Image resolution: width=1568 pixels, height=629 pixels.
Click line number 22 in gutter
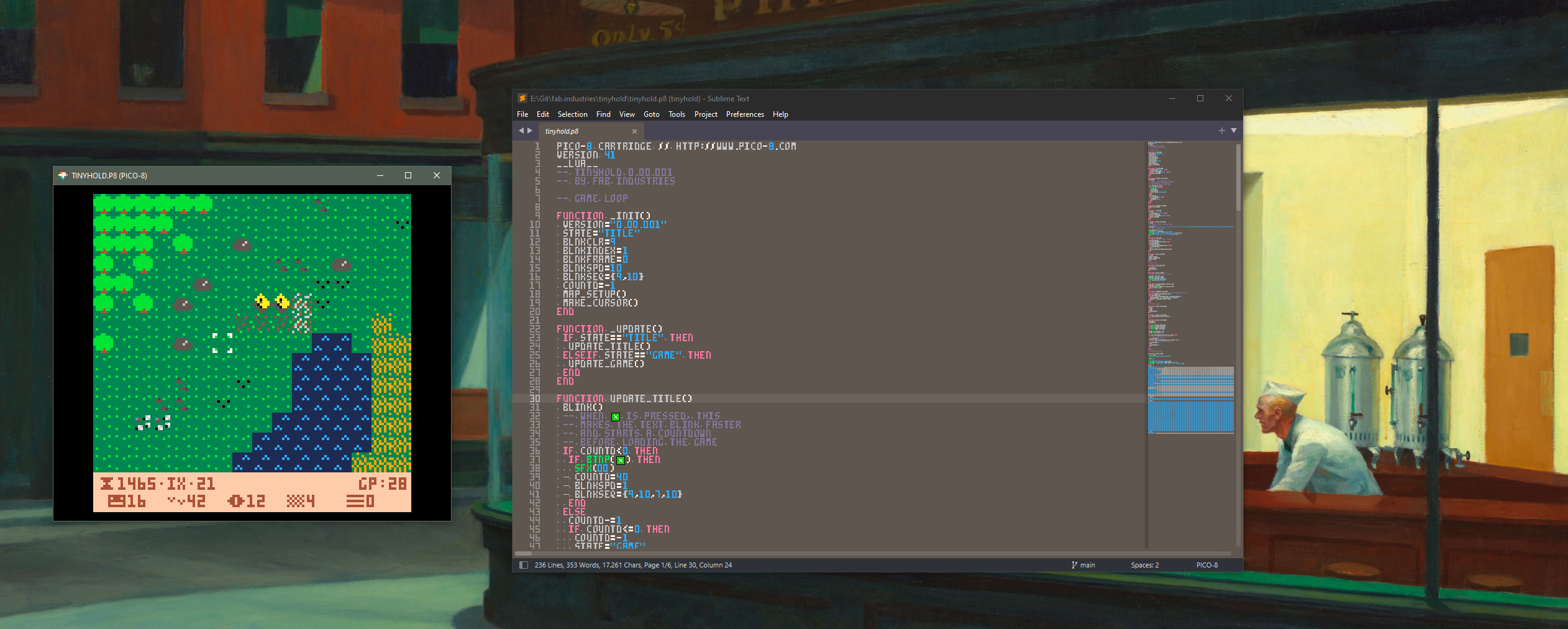(x=534, y=329)
